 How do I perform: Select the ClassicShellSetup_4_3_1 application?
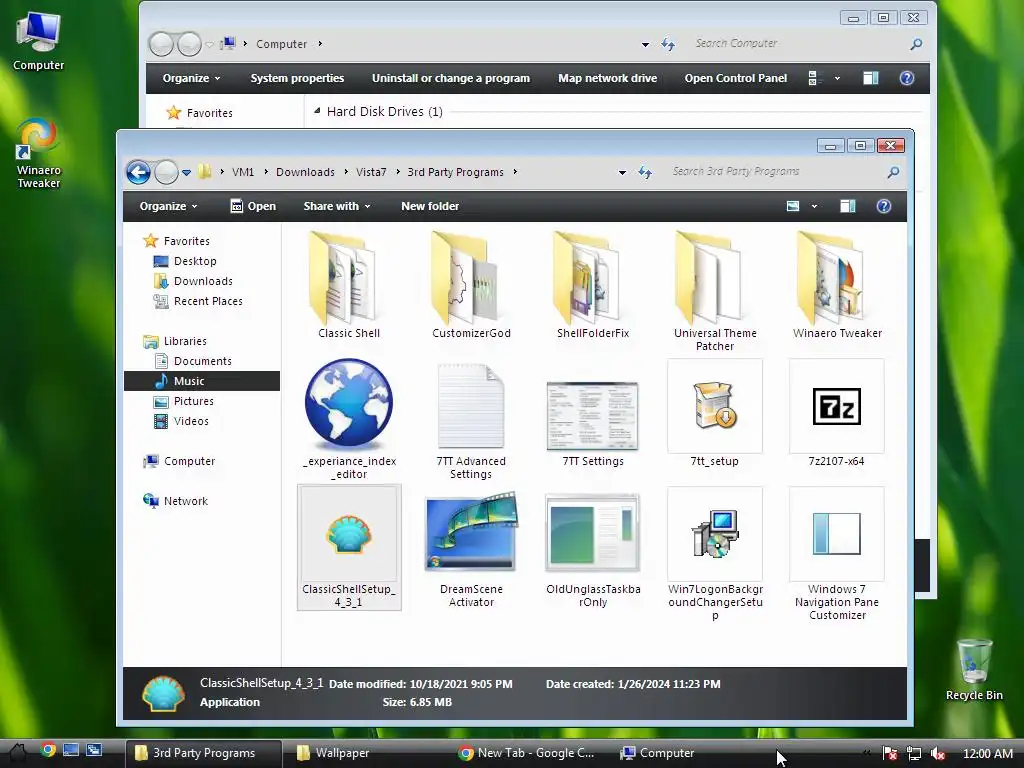349,547
